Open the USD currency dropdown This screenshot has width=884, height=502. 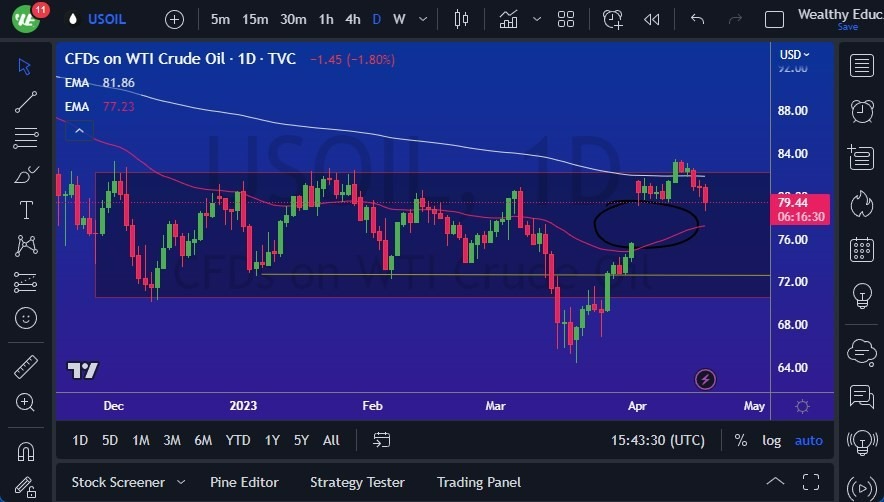click(x=794, y=55)
